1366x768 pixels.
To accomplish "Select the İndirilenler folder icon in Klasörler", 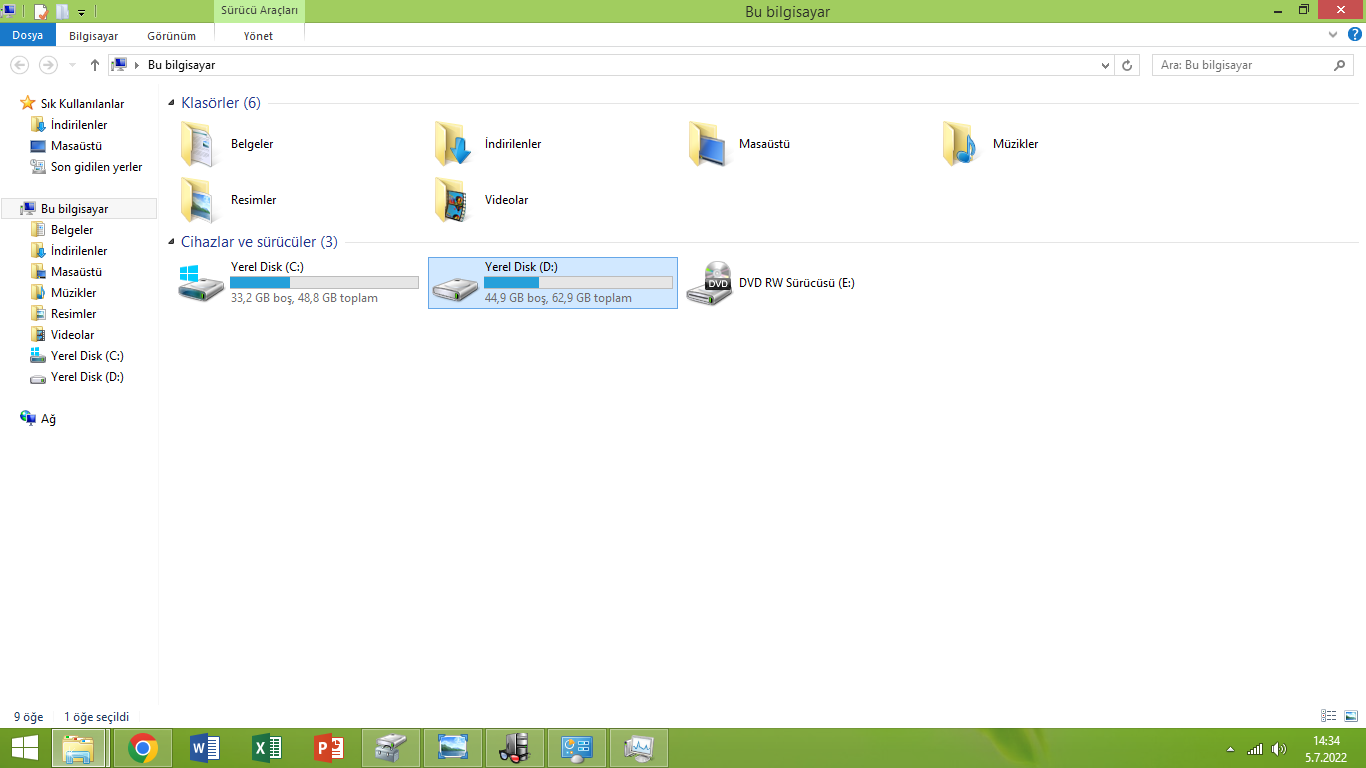I will 454,144.
